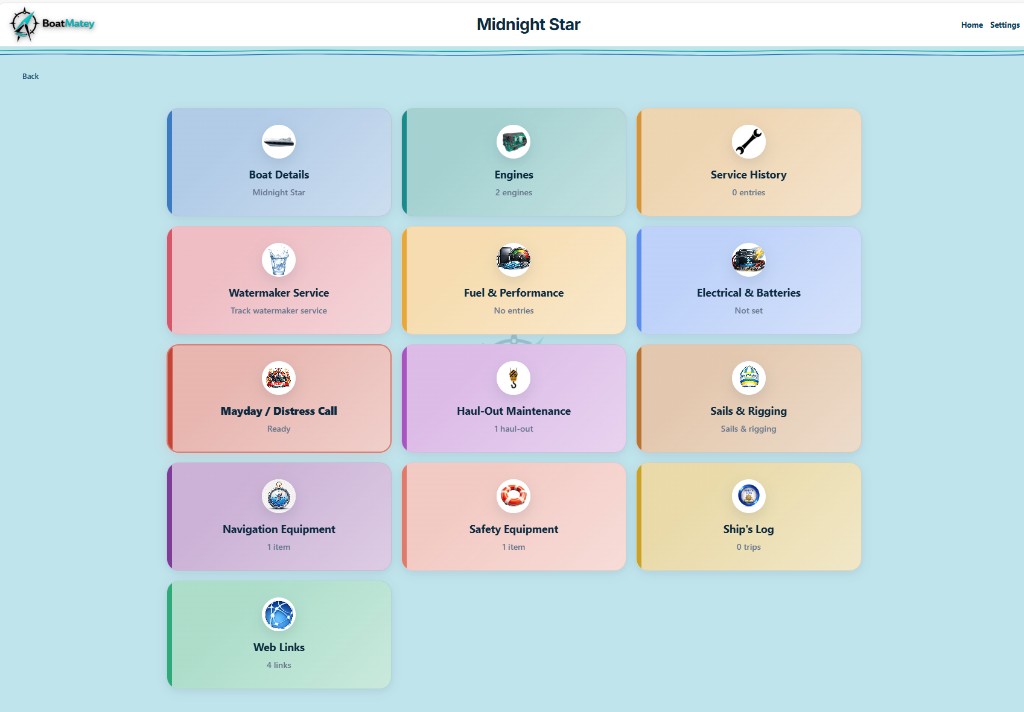This screenshot has width=1024, height=712.
Task: Open the Web Links globe icon
Action: (x=278, y=614)
